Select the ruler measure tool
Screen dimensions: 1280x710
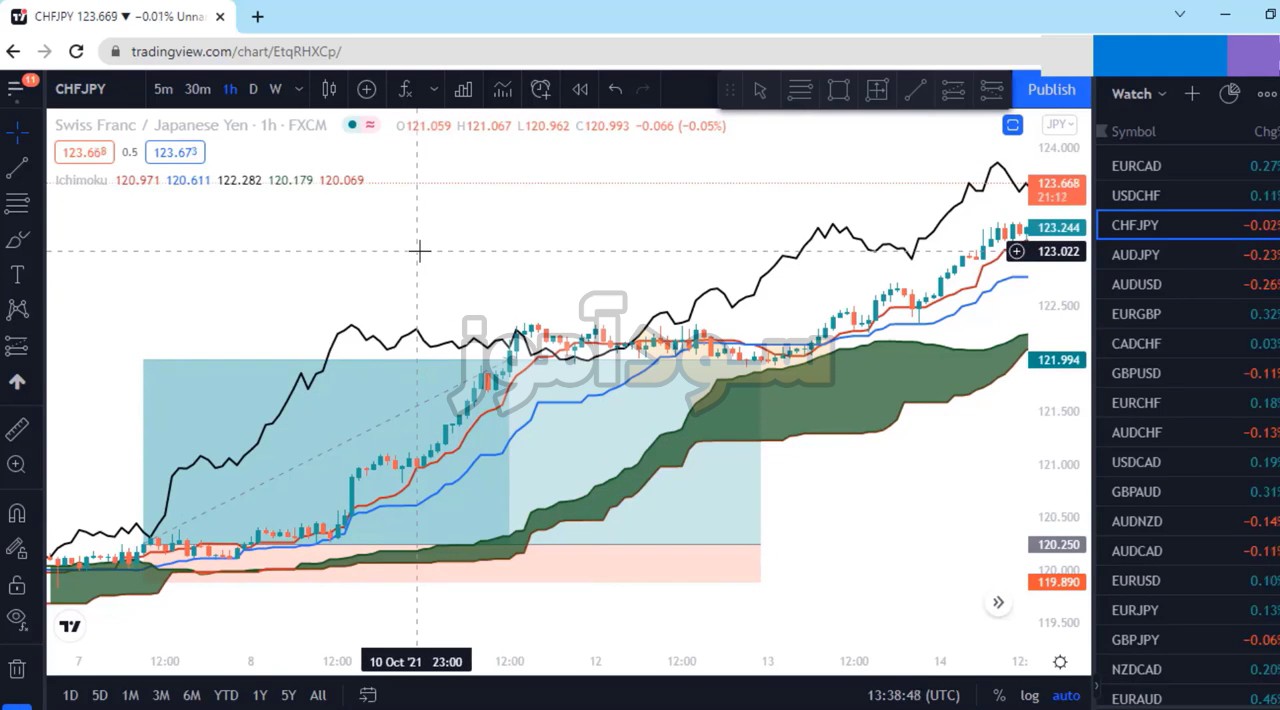17,429
